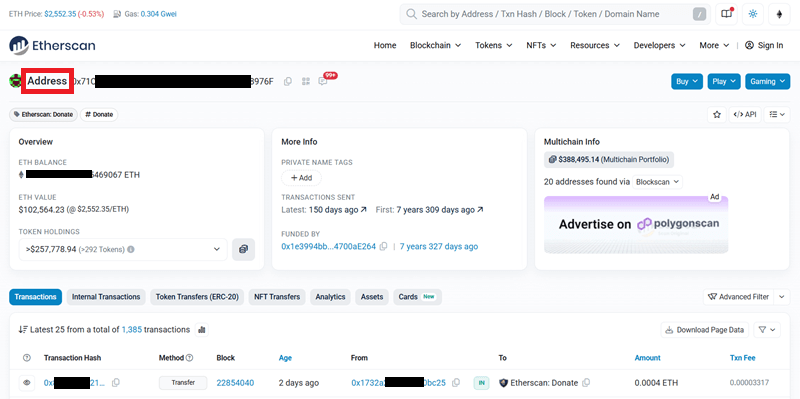Download Page Data
Screen dimensions: 800x399
pos(705,330)
